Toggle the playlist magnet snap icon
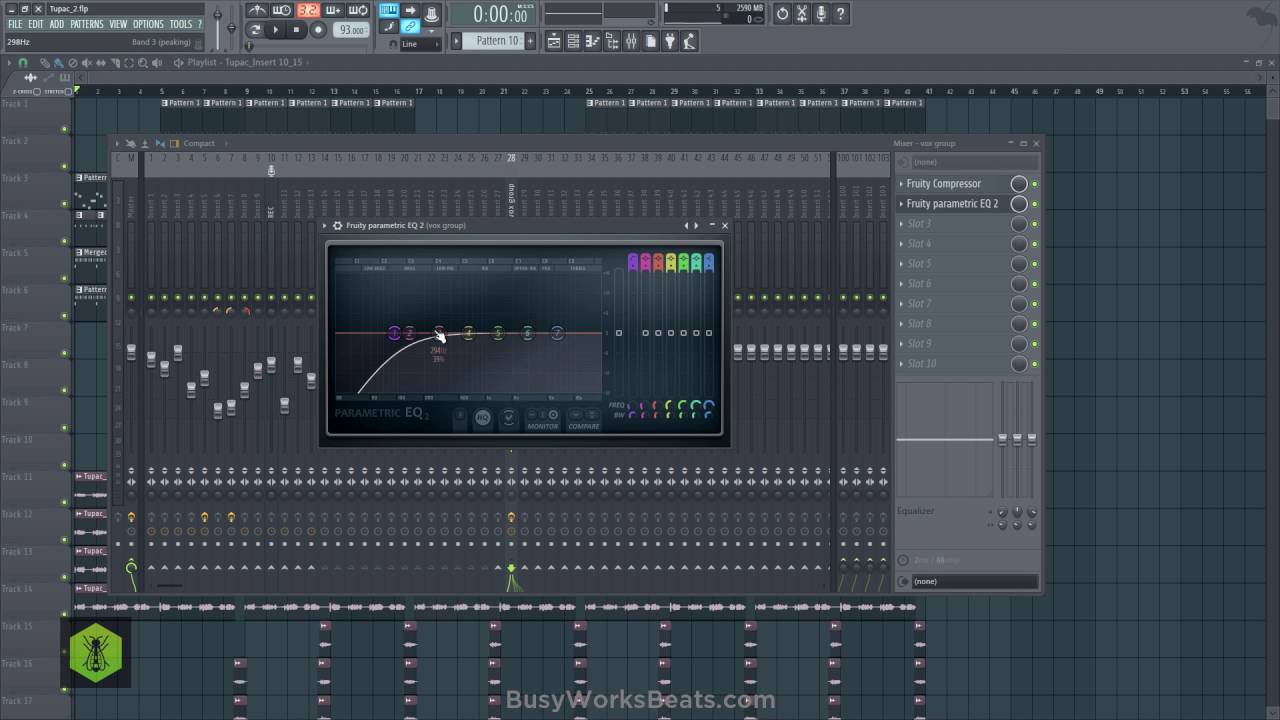This screenshot has width=1280, height=720. (x=23, y=63)
